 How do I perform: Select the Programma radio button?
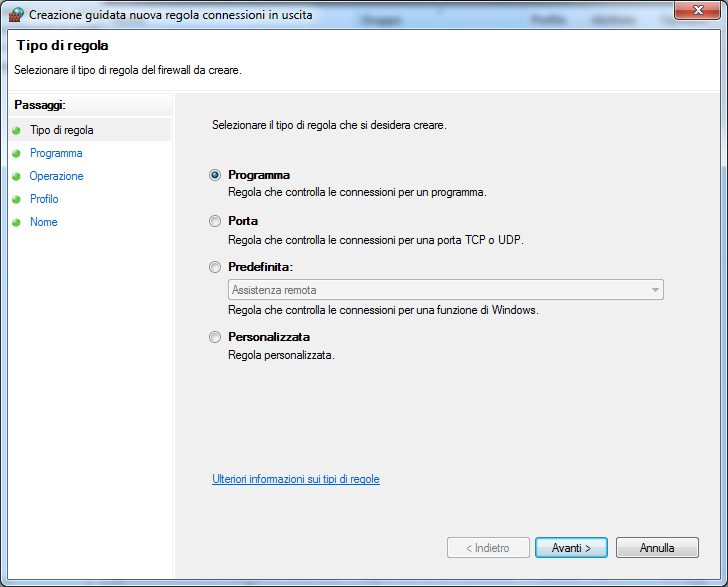click(x=215, y=175)
